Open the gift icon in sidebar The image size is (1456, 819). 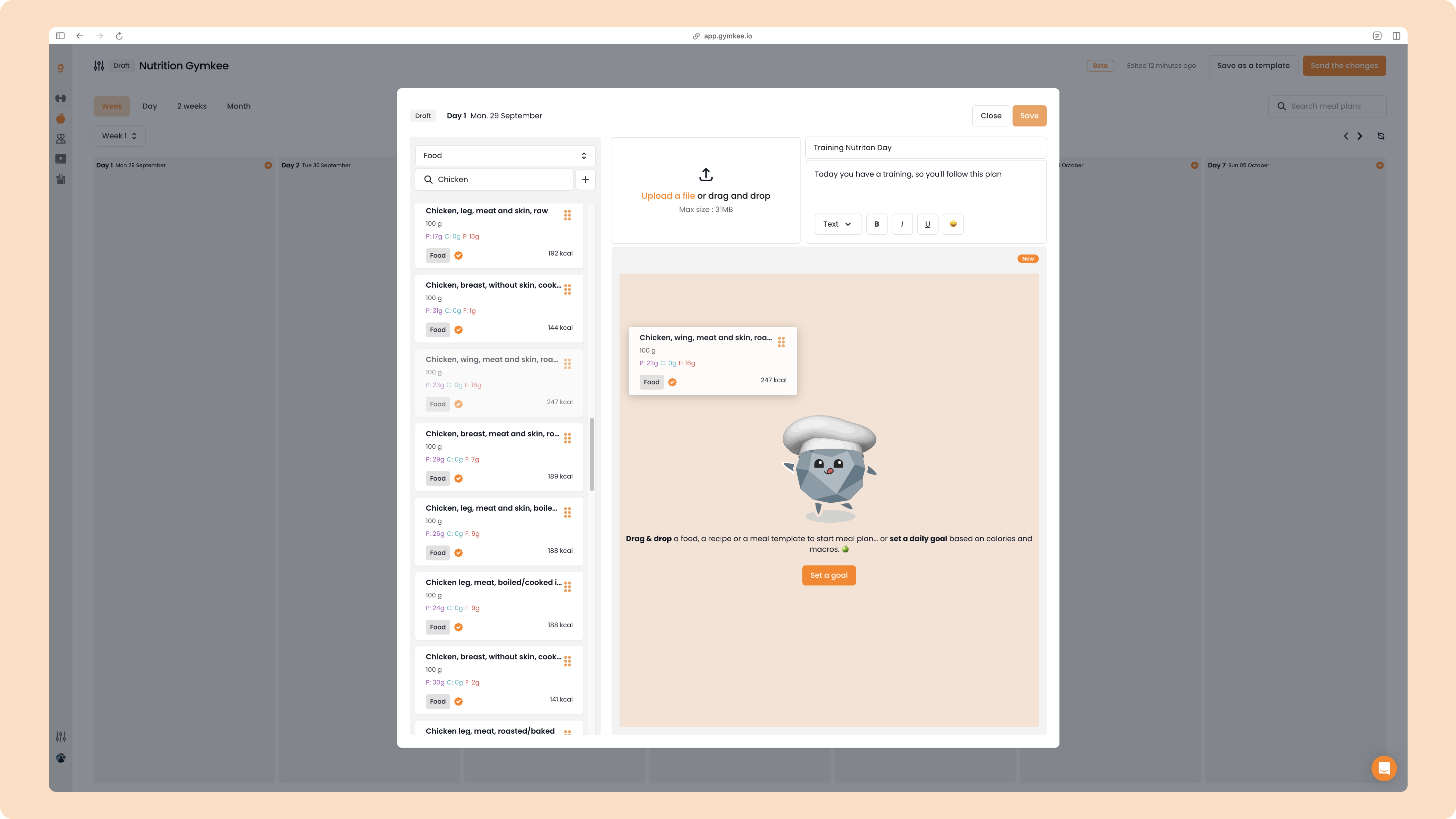click(60, 179)
